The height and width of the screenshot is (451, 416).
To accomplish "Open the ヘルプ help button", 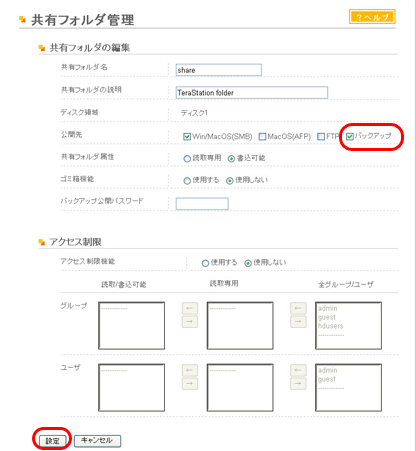I will pyautogui.click(x=372, y=17).
